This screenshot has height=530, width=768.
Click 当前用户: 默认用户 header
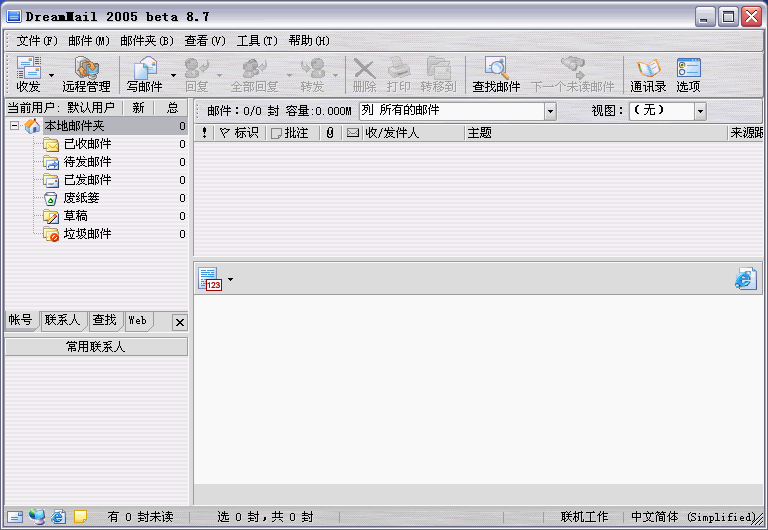click(x=62, y=108)
